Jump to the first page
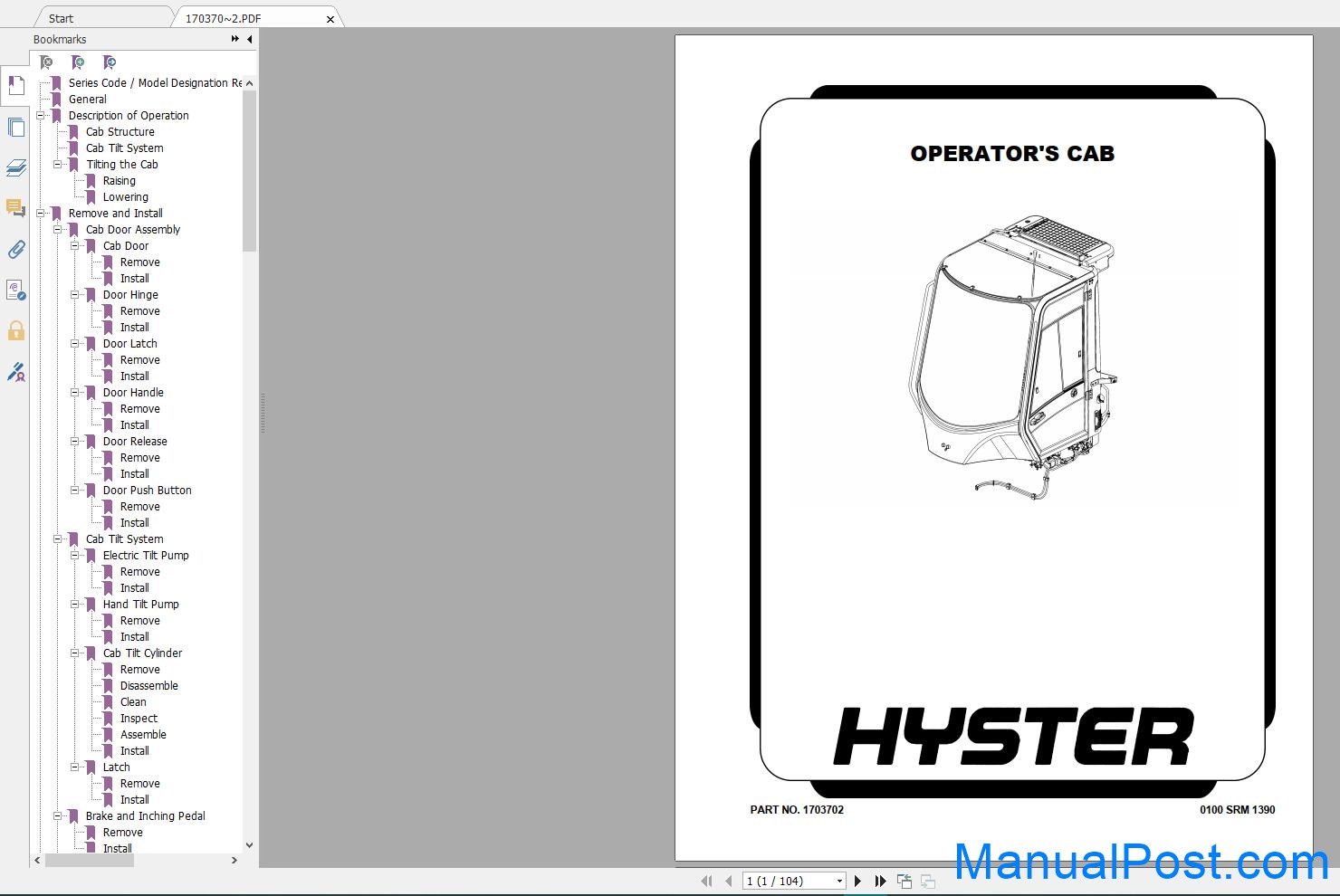 pos(706,881)
